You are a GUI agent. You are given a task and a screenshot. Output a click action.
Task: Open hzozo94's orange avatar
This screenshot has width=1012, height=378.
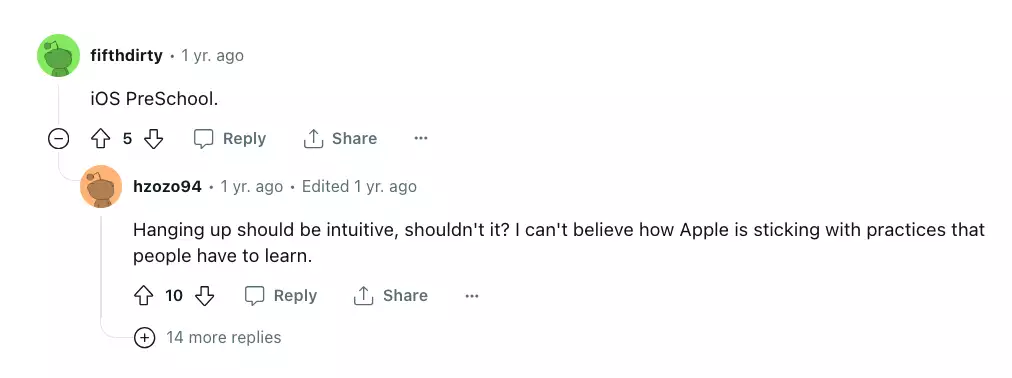click(101, 186)
